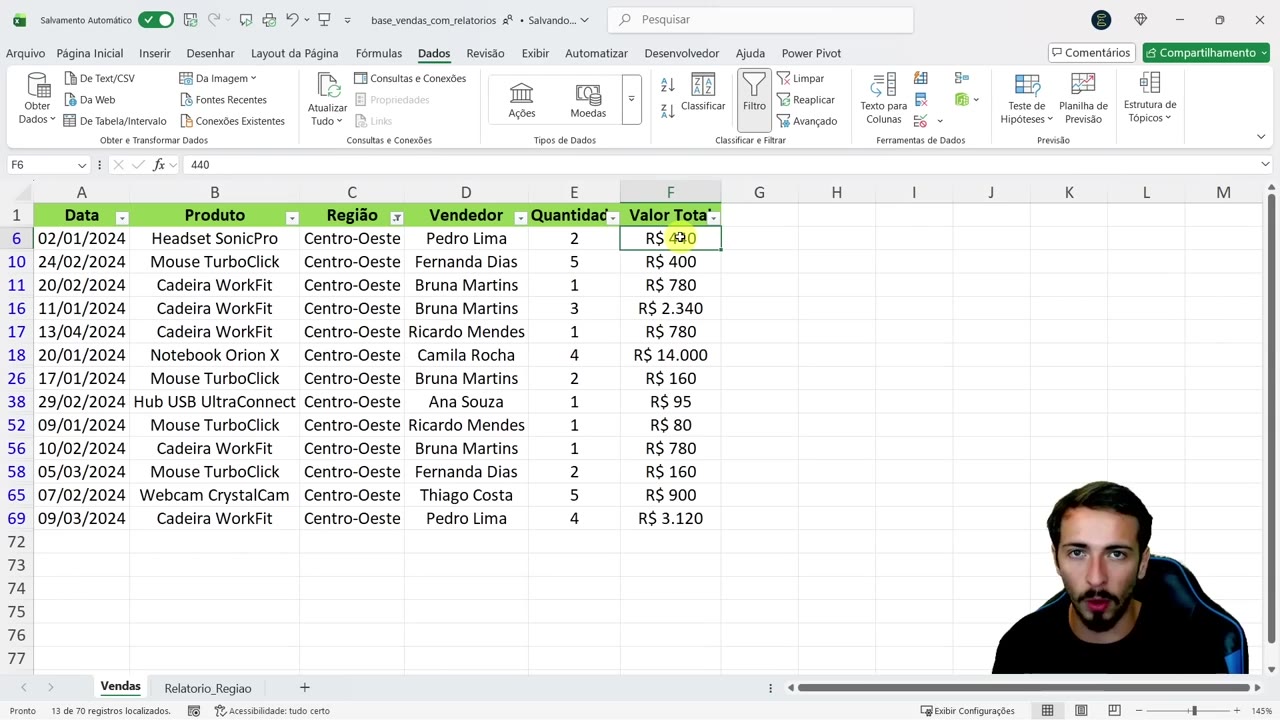Choose De Tabela/Intervalo option
Image resolution: width=1280 pixels, height=720 pixels.
click(114, 121)
